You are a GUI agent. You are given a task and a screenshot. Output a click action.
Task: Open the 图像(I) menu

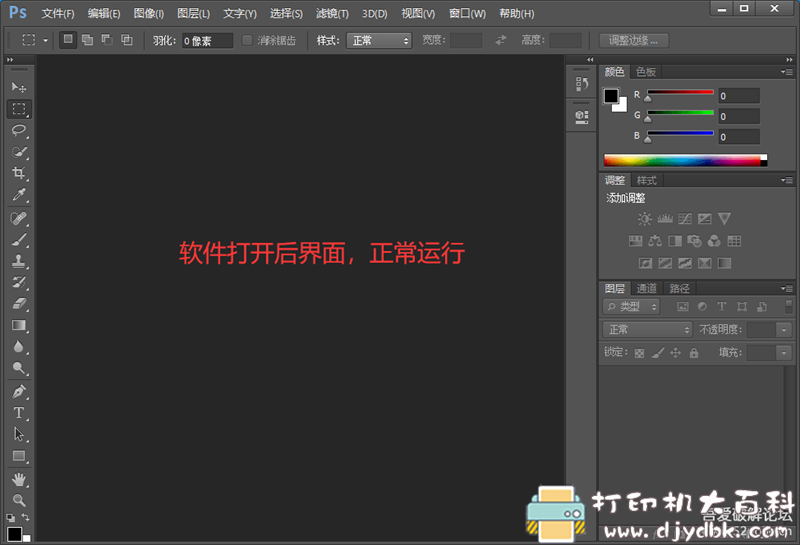(x=148, y=13)
